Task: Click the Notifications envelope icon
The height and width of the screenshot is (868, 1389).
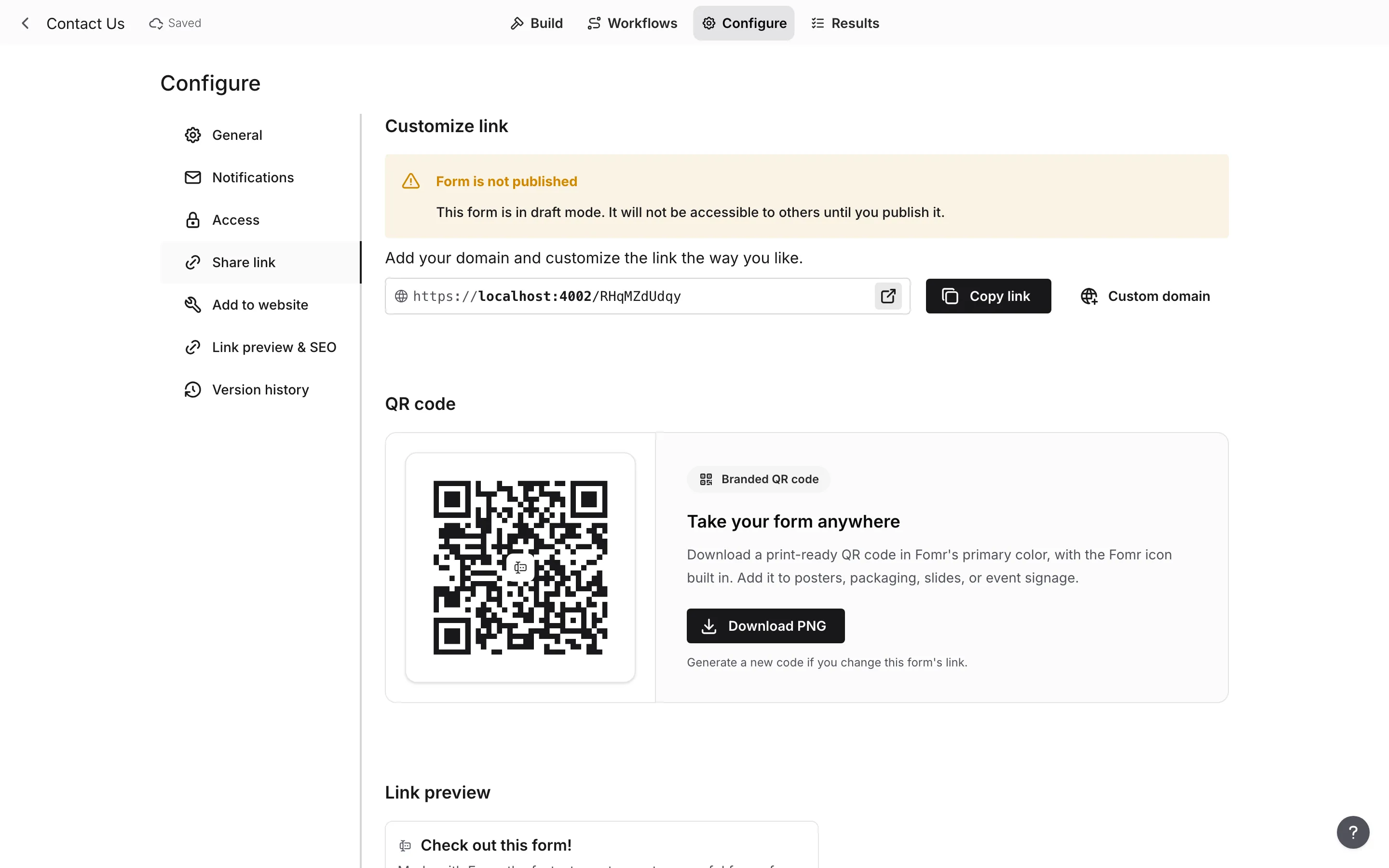Action: tap(193, 177)
